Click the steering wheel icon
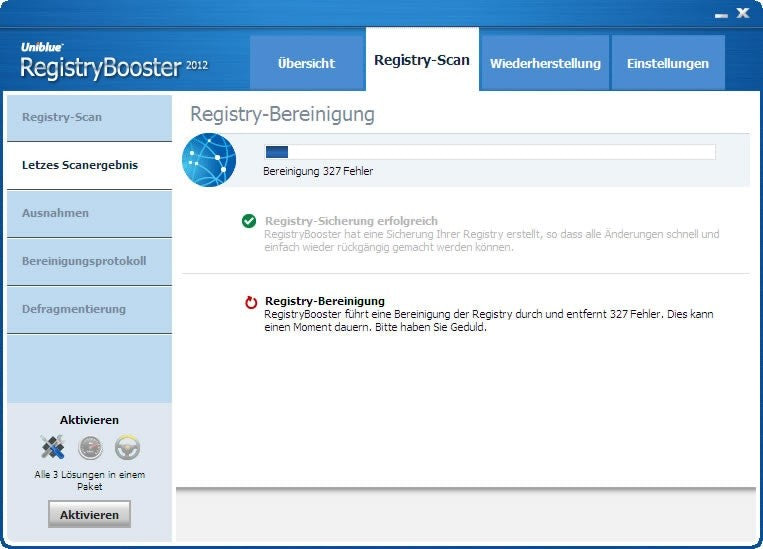This screenshot has height=549, width=763. [127, 447]
